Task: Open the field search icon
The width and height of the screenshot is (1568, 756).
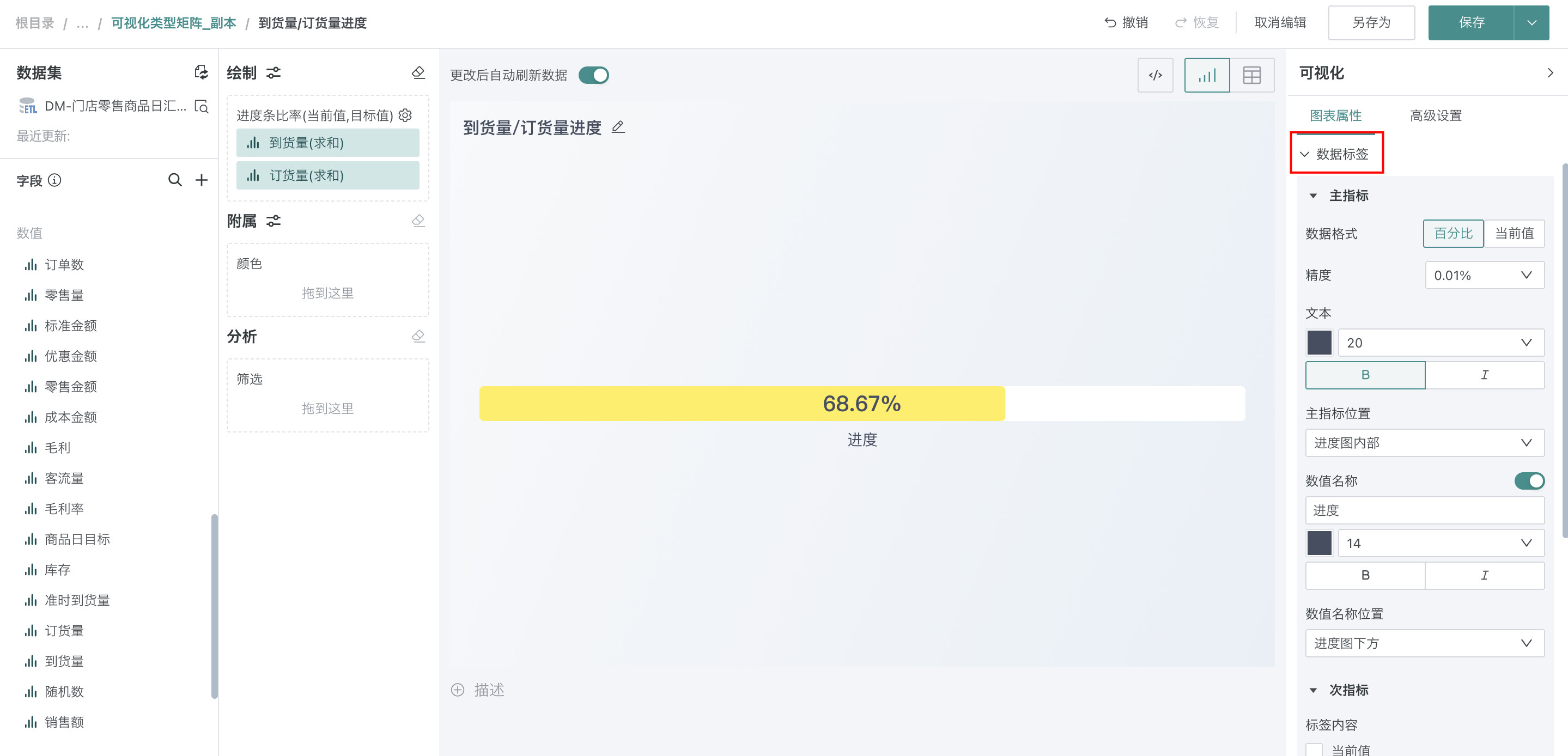Action: tap(175, 180)
